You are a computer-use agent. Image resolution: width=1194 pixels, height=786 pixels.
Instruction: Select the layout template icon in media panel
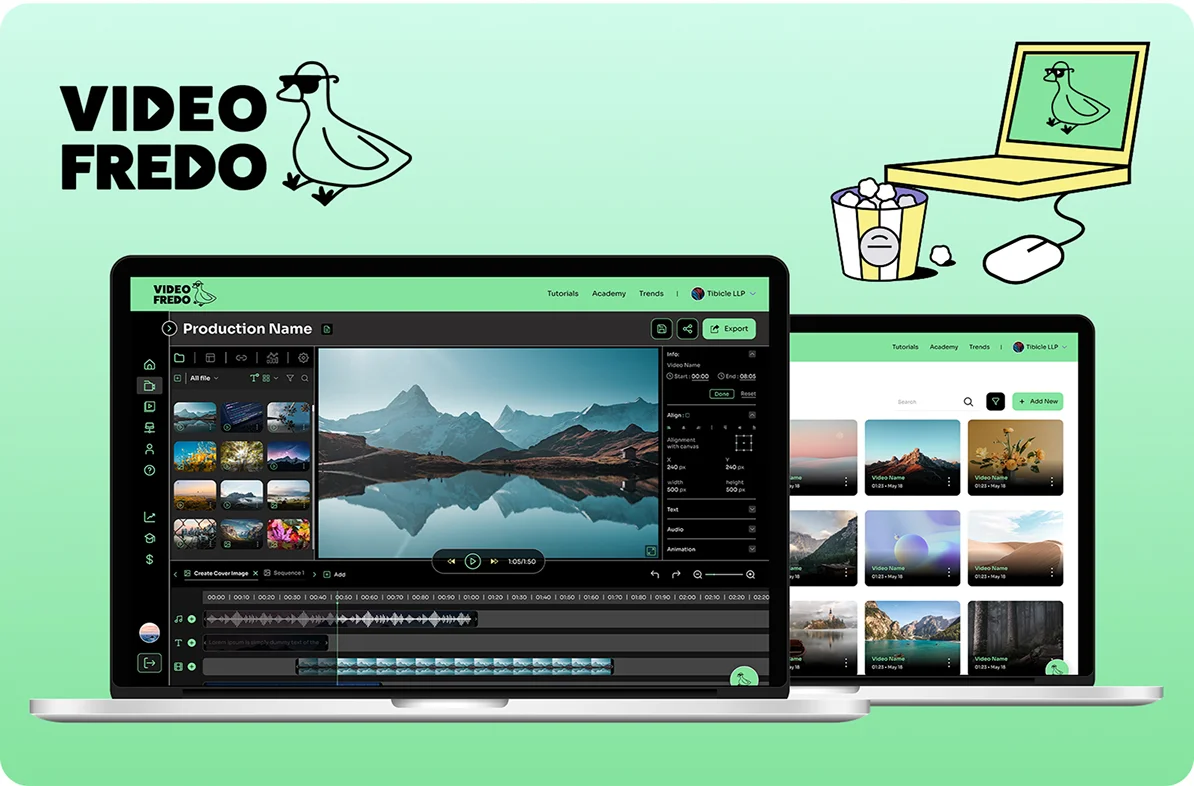210,358
